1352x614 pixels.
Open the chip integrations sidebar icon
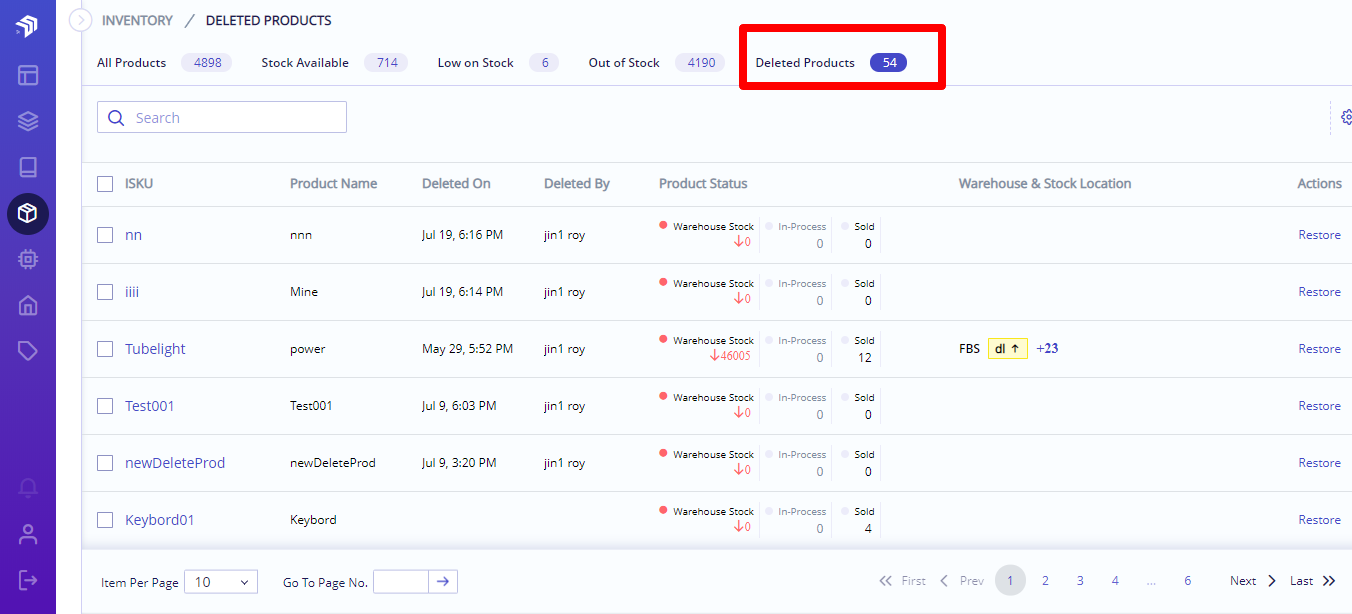28,259
